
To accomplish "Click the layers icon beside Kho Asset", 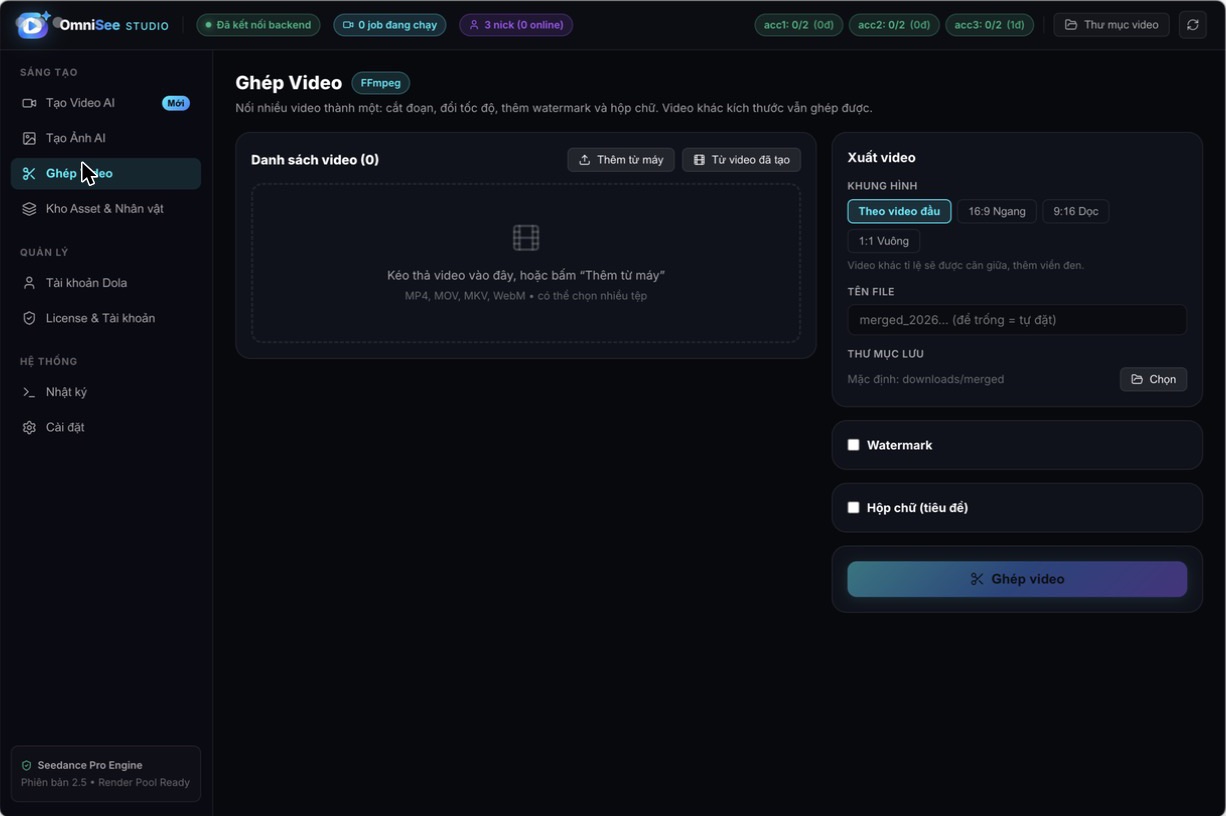I will tap(29, 209).
